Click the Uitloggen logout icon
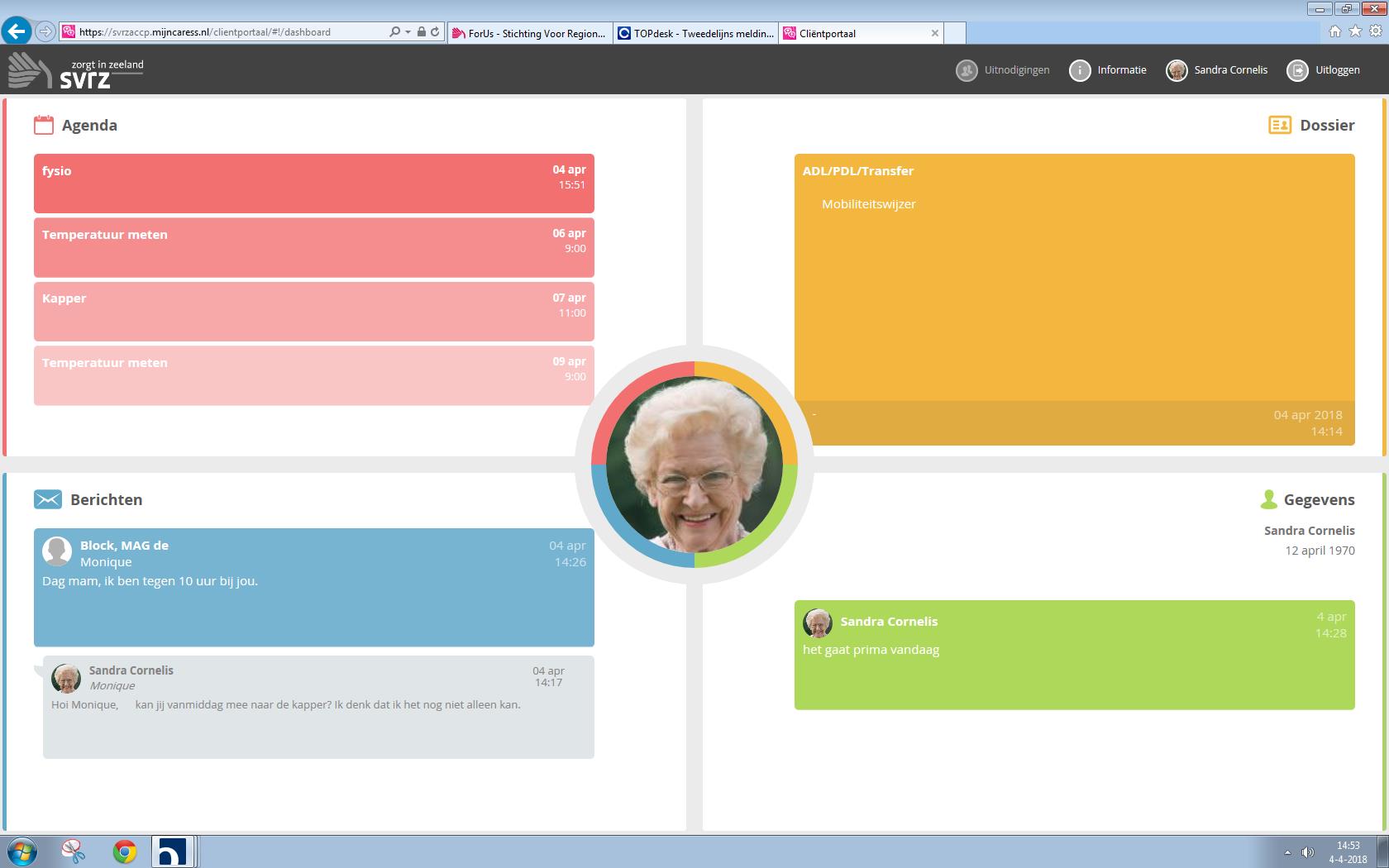The image size is (1389, 868). click(1297, 70)
